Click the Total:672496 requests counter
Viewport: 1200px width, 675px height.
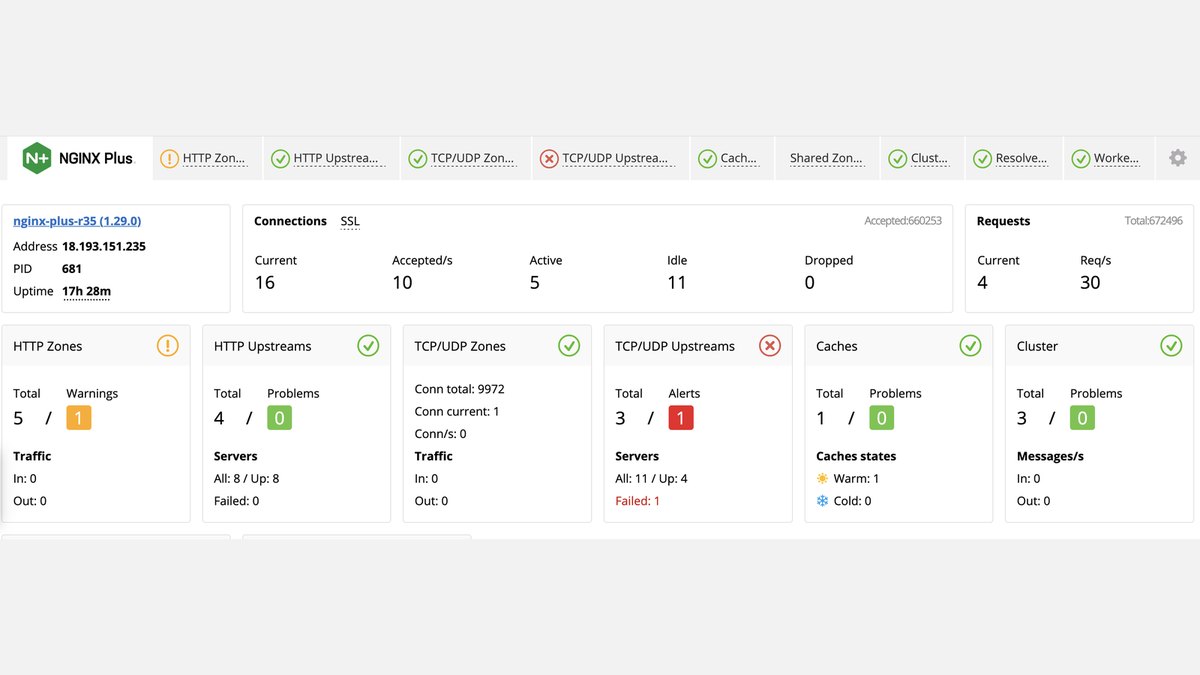click(1154, 221)
